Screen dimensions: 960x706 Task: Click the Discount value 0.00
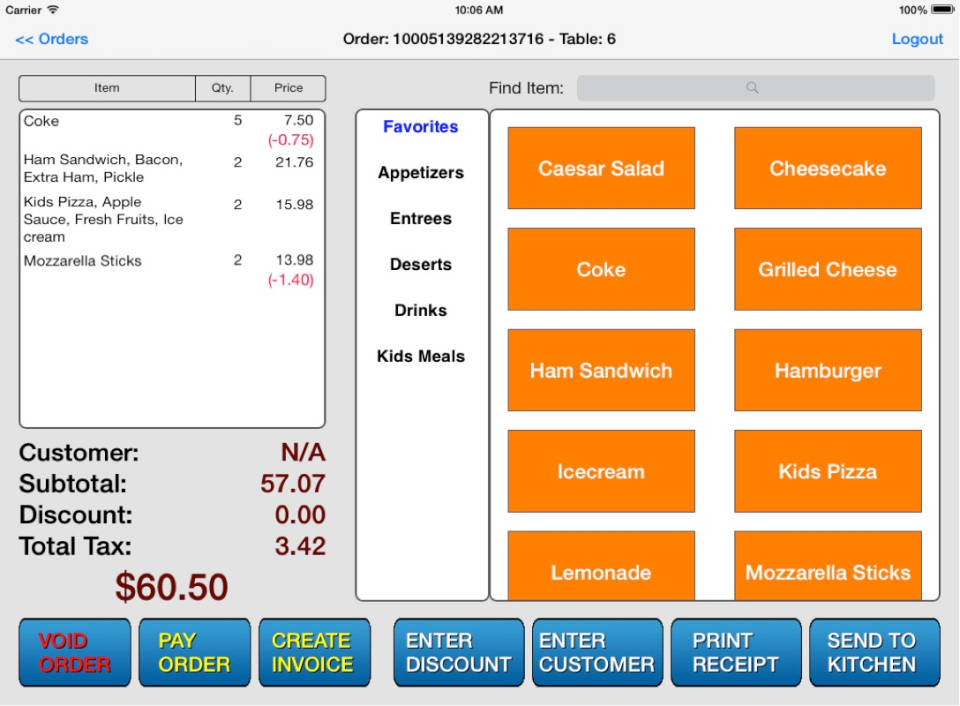coord(300,515)
